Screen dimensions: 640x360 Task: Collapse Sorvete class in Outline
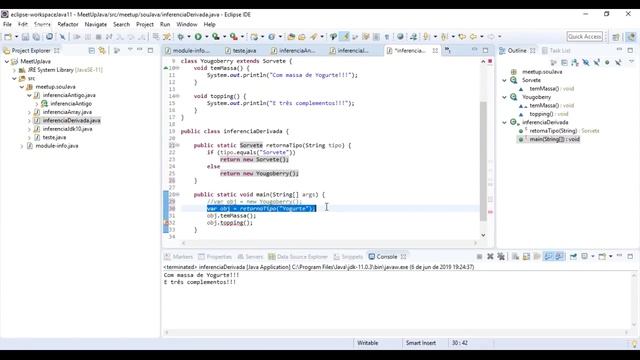[504, 80]
